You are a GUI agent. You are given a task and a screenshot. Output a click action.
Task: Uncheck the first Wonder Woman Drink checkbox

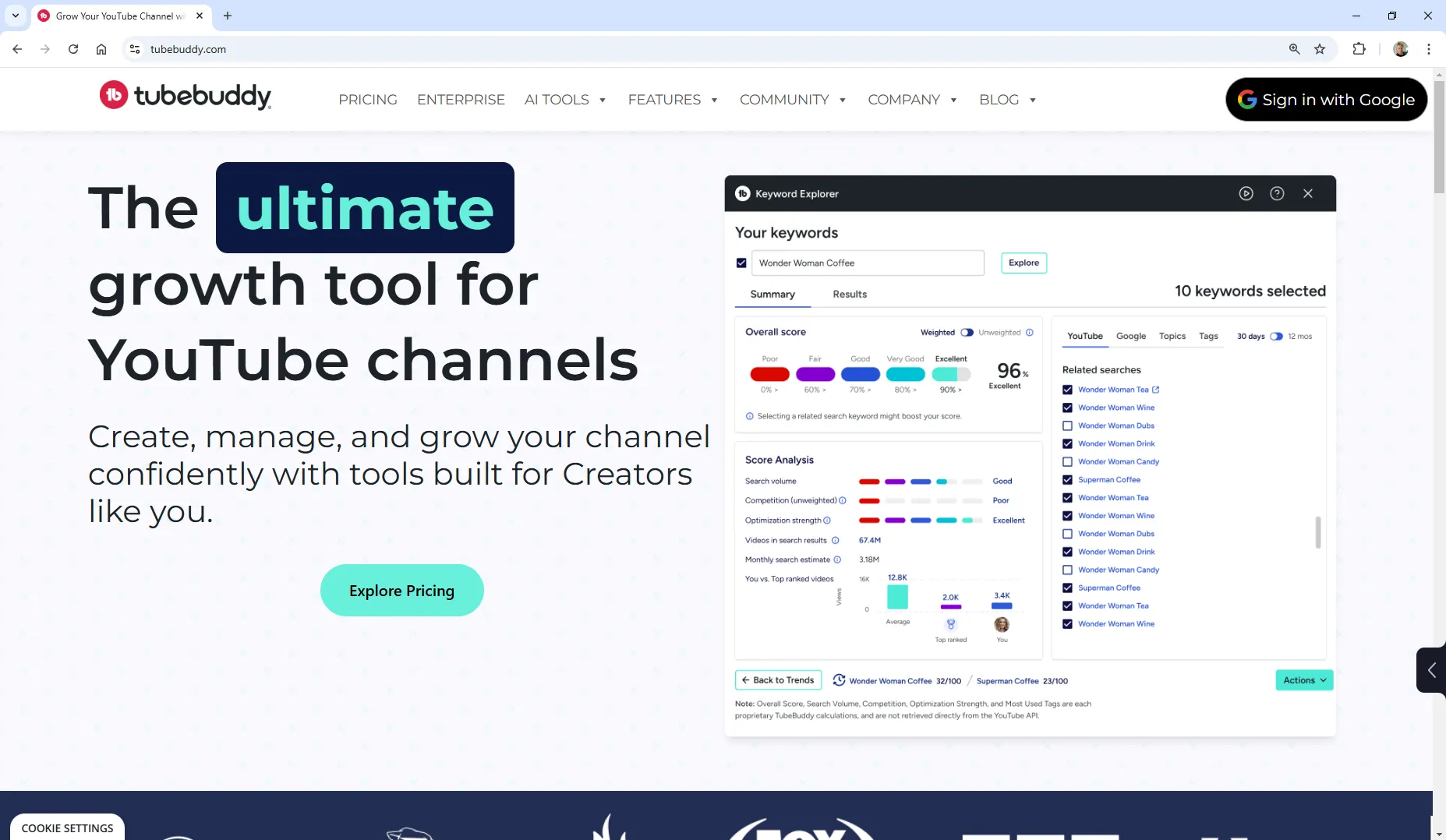[1067, 443]
